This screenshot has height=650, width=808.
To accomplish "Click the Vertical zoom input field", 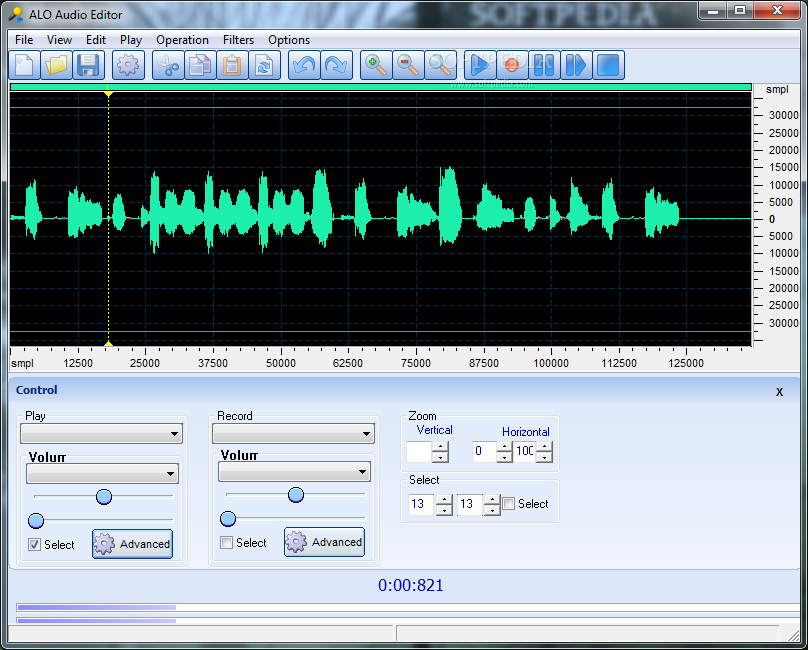I will click(x=419, y=452).
